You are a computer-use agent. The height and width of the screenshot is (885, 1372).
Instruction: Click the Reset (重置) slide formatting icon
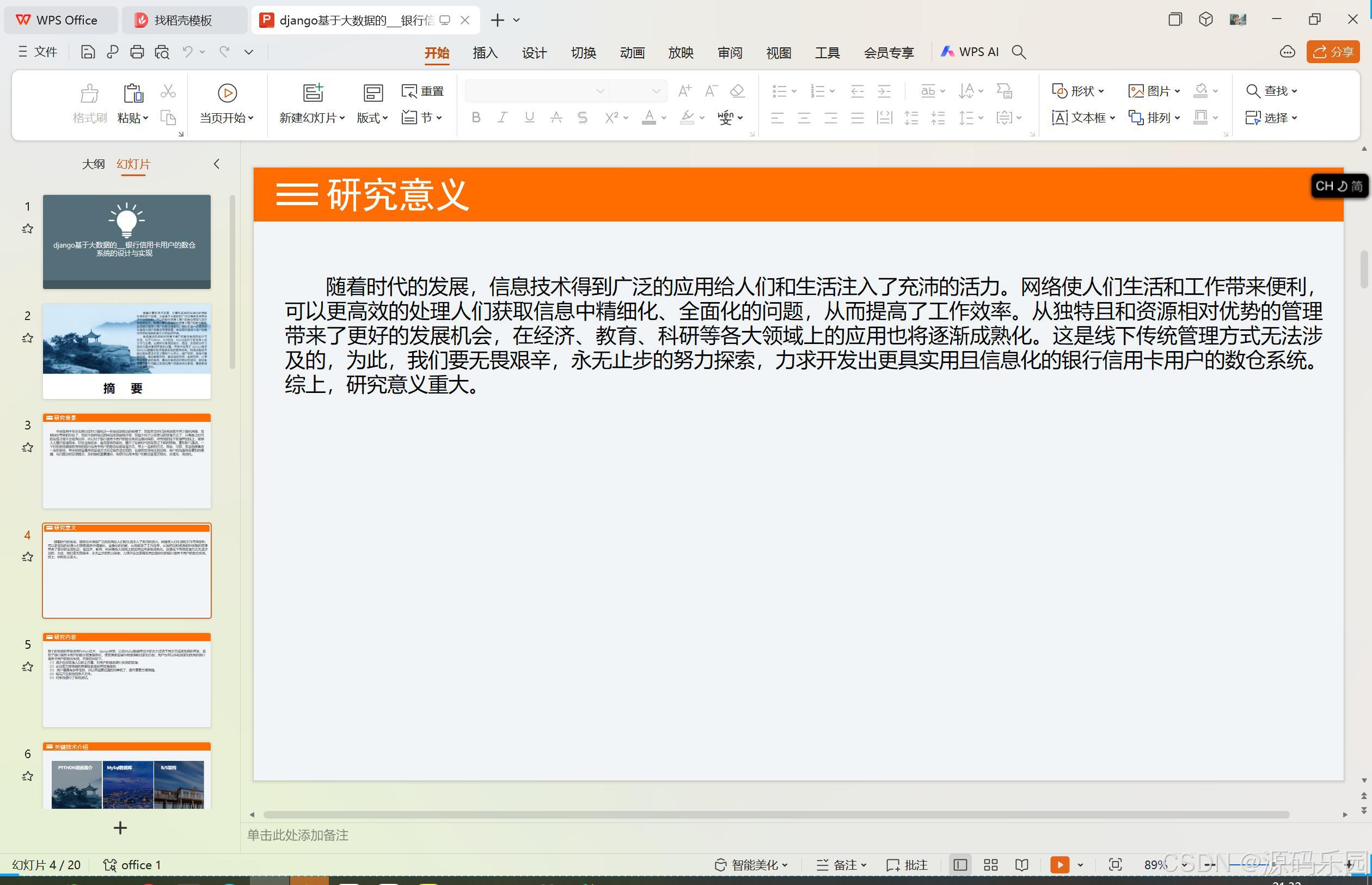tap(422, 91)
